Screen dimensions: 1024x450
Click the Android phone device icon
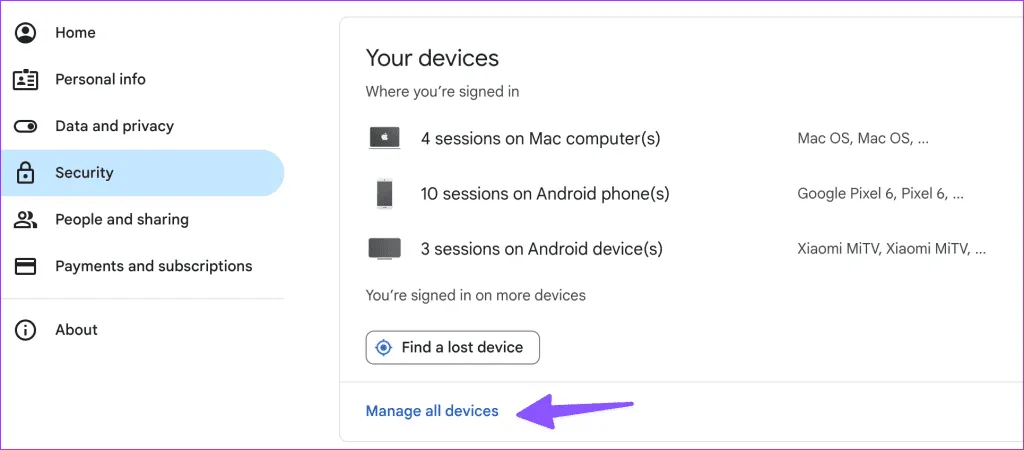(x=384, y=194)
